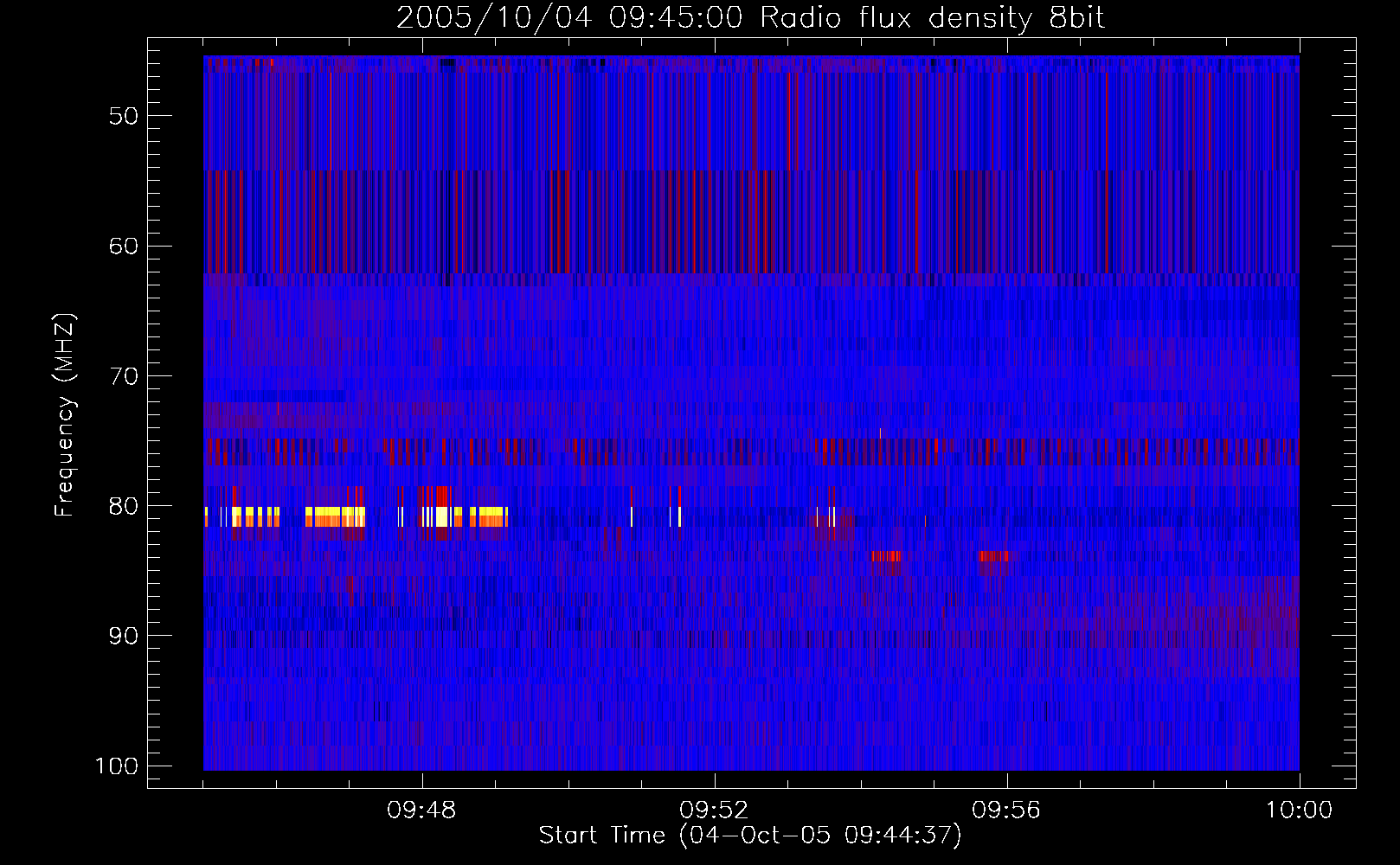Click the 09:56 time tick label
The width and height of the screenshot is (1400, 865).
pyautogui.click(x=1006, y=811)
